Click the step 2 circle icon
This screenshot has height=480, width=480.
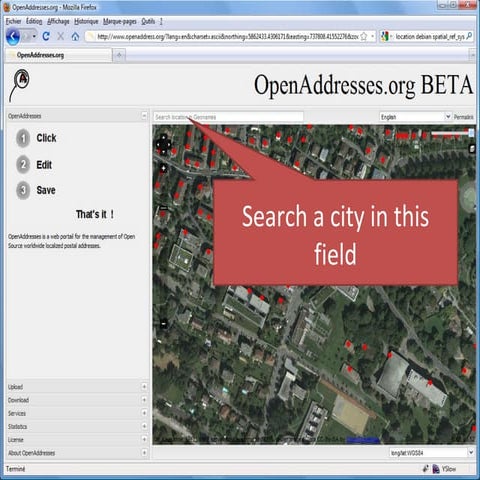click(23, 165)
